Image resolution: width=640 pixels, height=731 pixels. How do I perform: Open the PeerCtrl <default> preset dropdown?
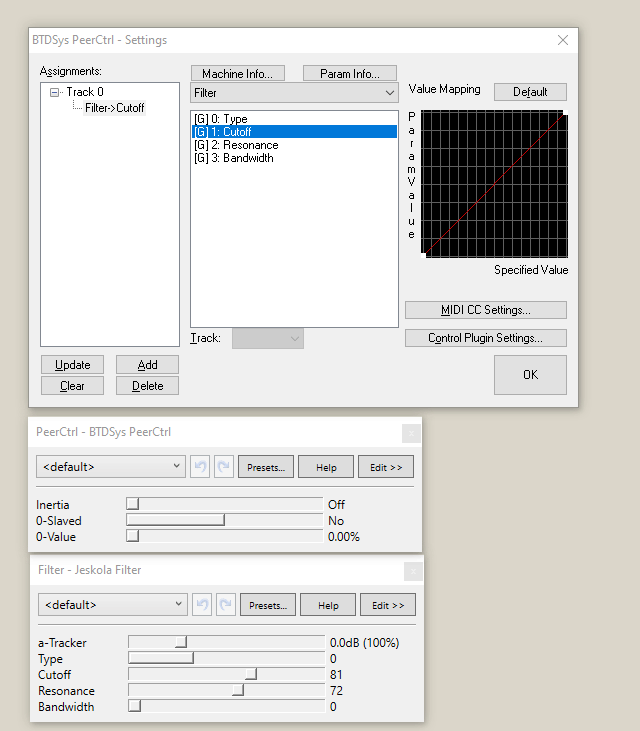click(111, 467)
